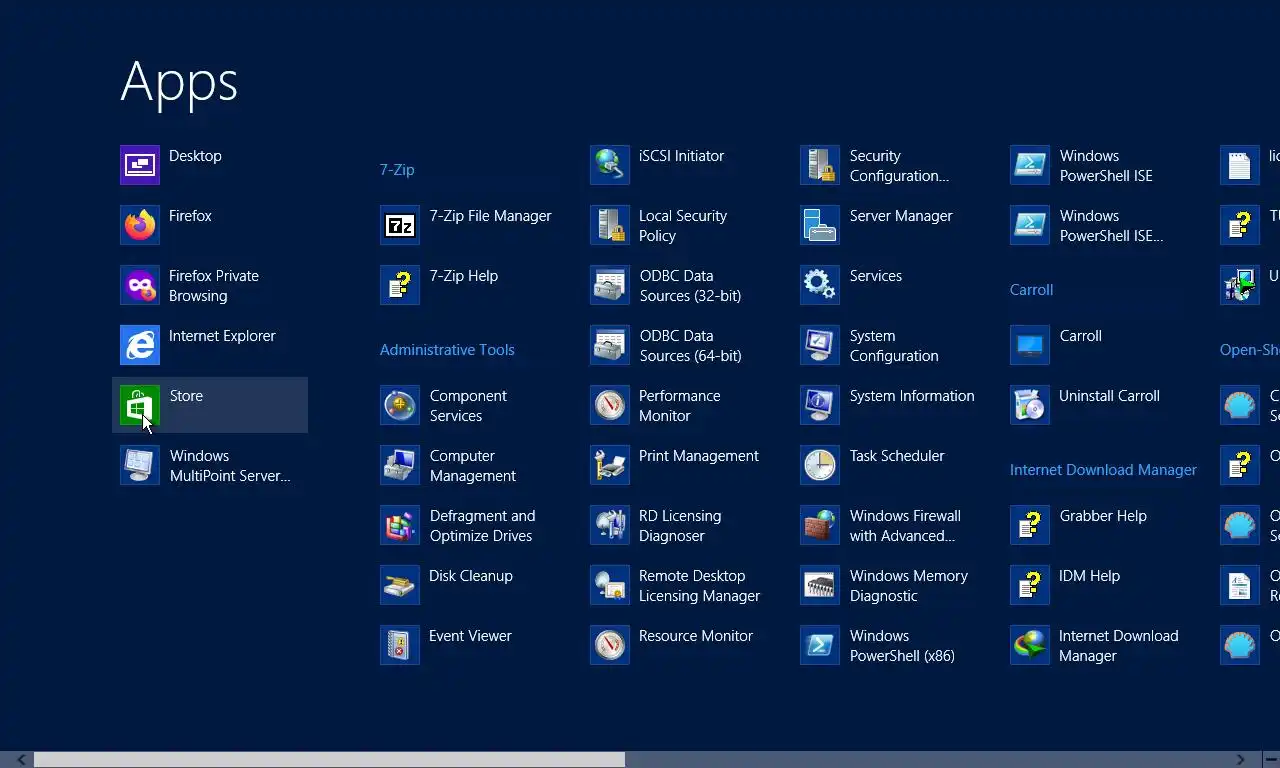Image resolution: width=1280 pixels, height=768 pixels.
Task: Click the horizontal scrollbar right arrow
Action: (x=1240, y=760)
